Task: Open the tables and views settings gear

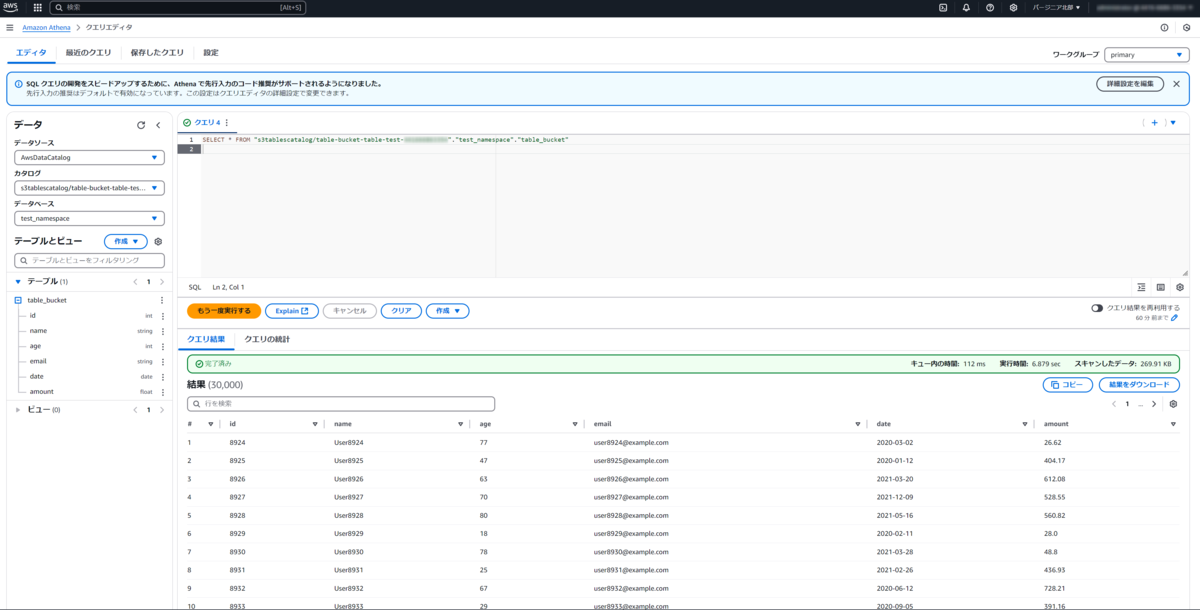Action: point(158,242)
